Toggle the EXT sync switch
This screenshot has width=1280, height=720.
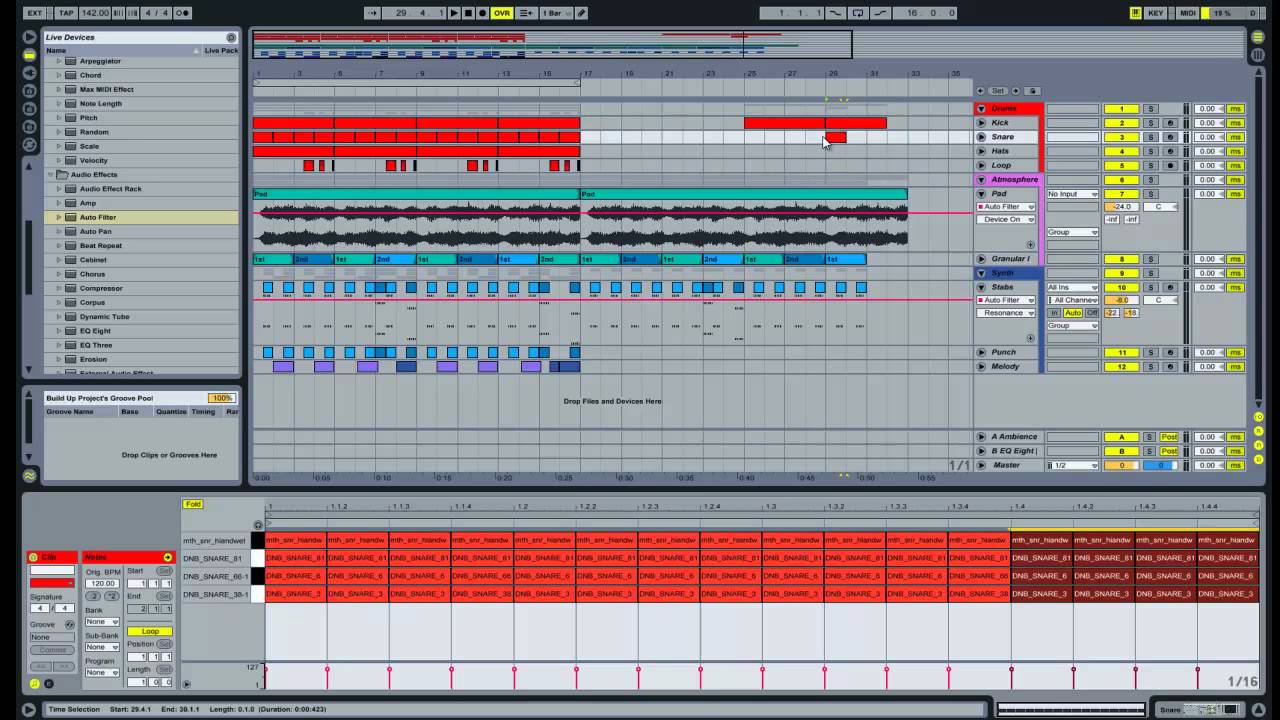(35, 13)
